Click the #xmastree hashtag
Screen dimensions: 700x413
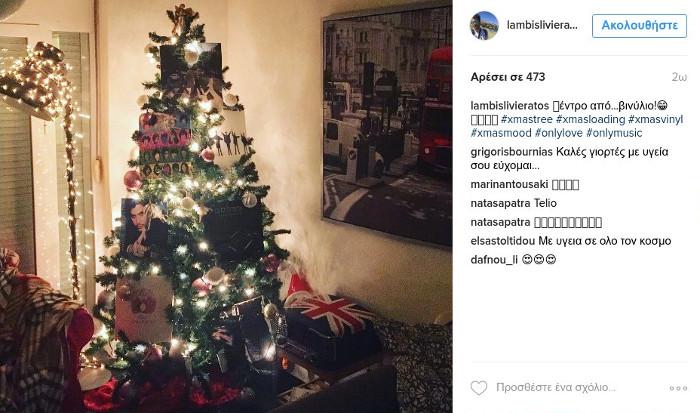point(527,119)
